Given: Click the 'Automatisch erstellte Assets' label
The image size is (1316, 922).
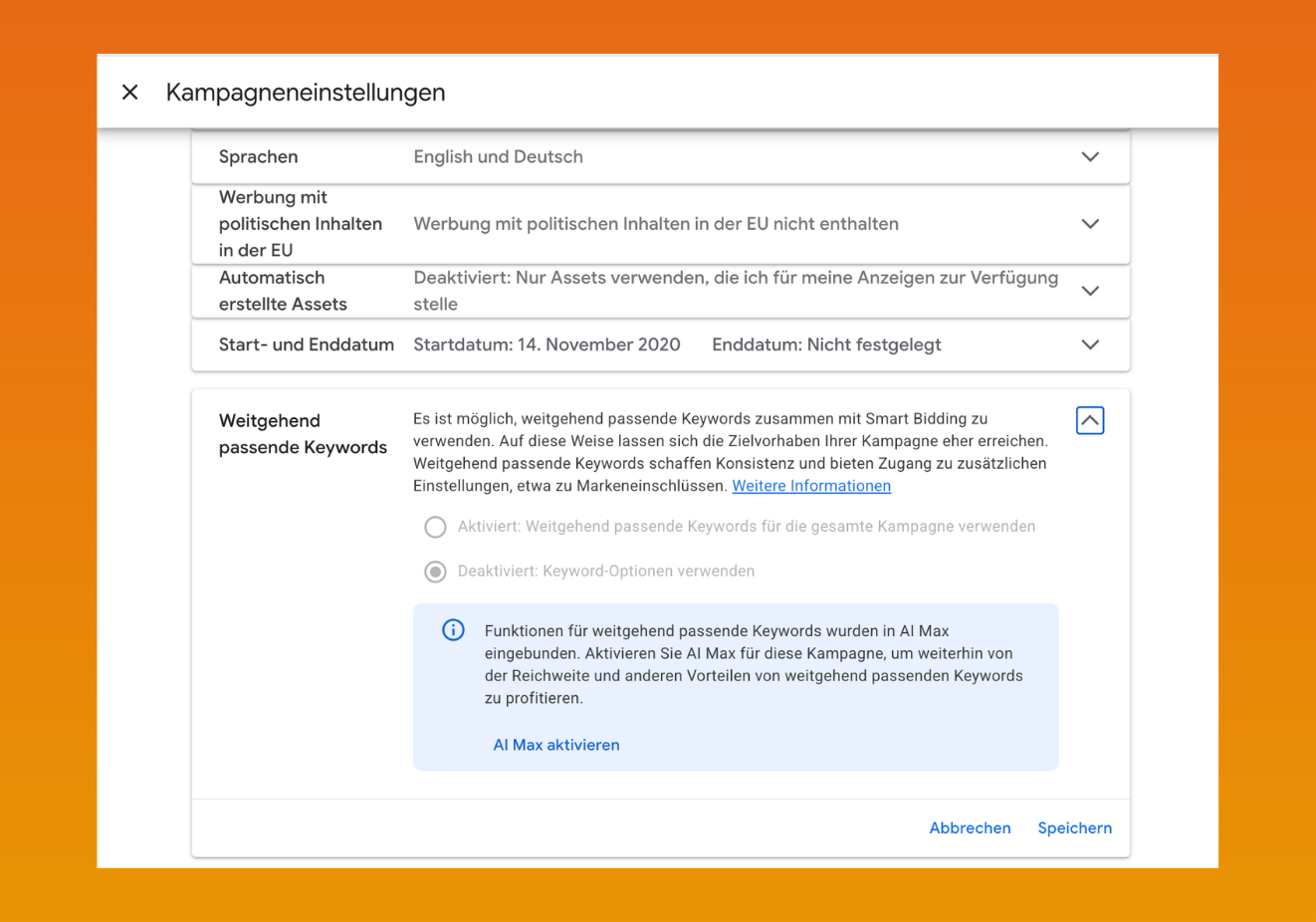Looking at the screenshot, I should point(283,291).
